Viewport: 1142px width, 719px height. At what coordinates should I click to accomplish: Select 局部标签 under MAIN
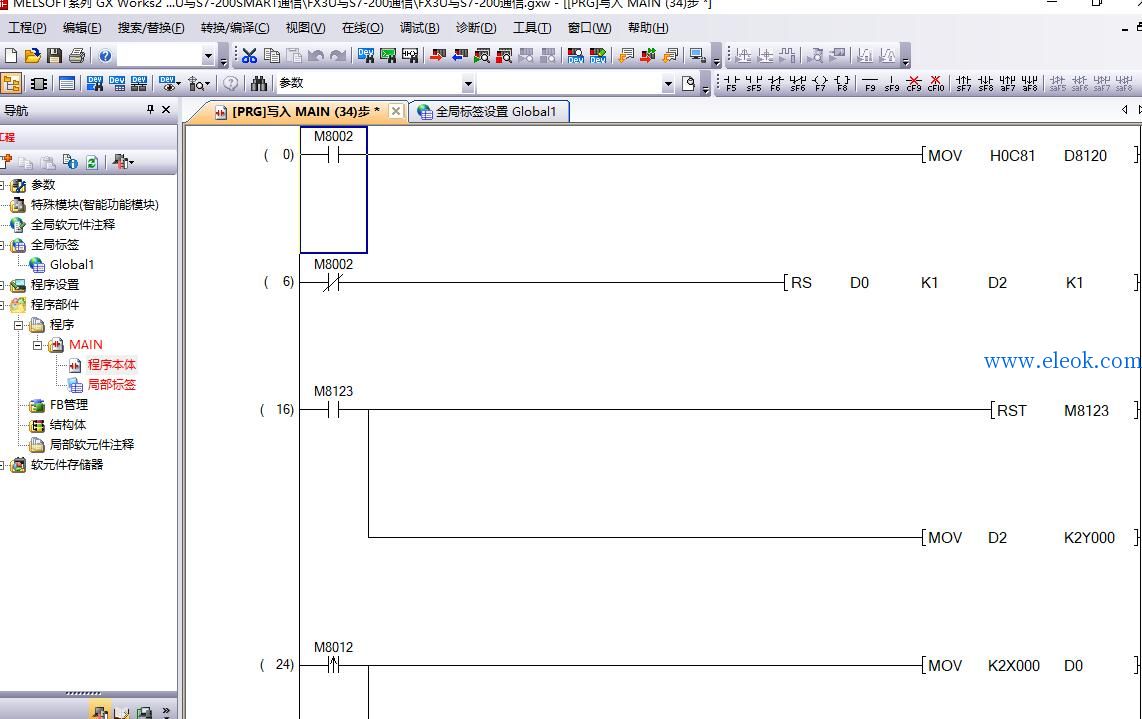tap(111, 385)
